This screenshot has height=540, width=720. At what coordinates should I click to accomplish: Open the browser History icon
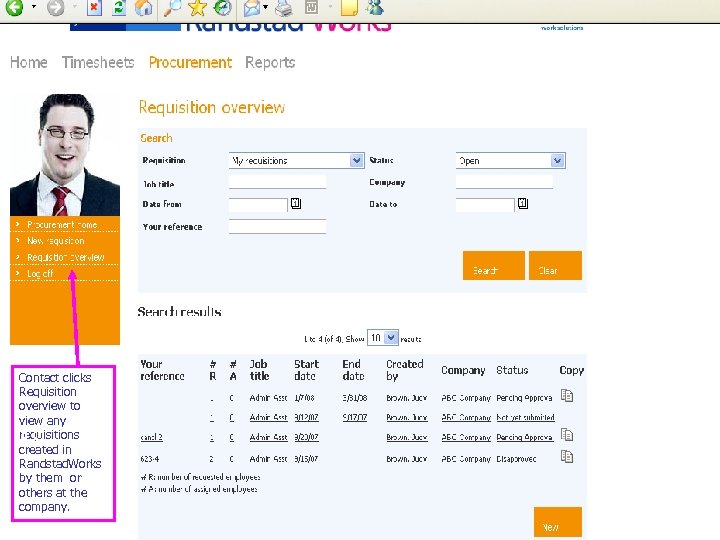223,7
